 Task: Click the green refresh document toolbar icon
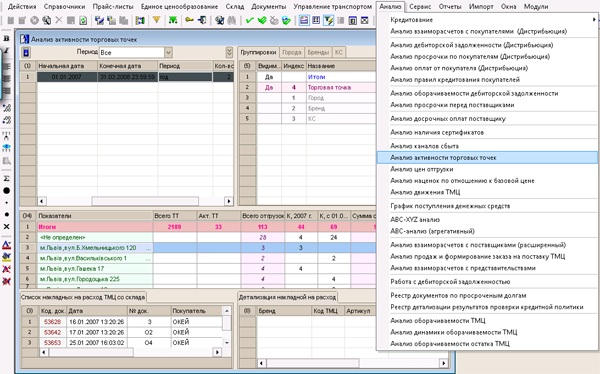tap(83, 20)
